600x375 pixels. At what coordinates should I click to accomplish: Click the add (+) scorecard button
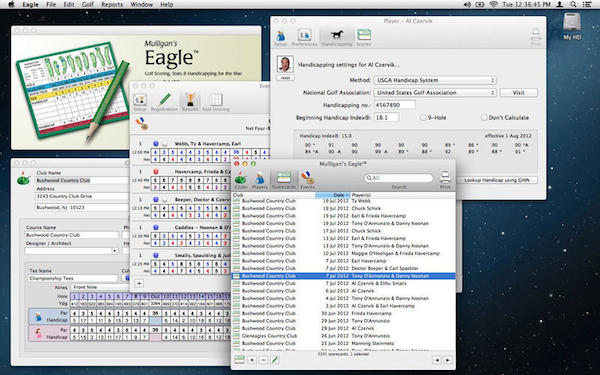point(252,360)
